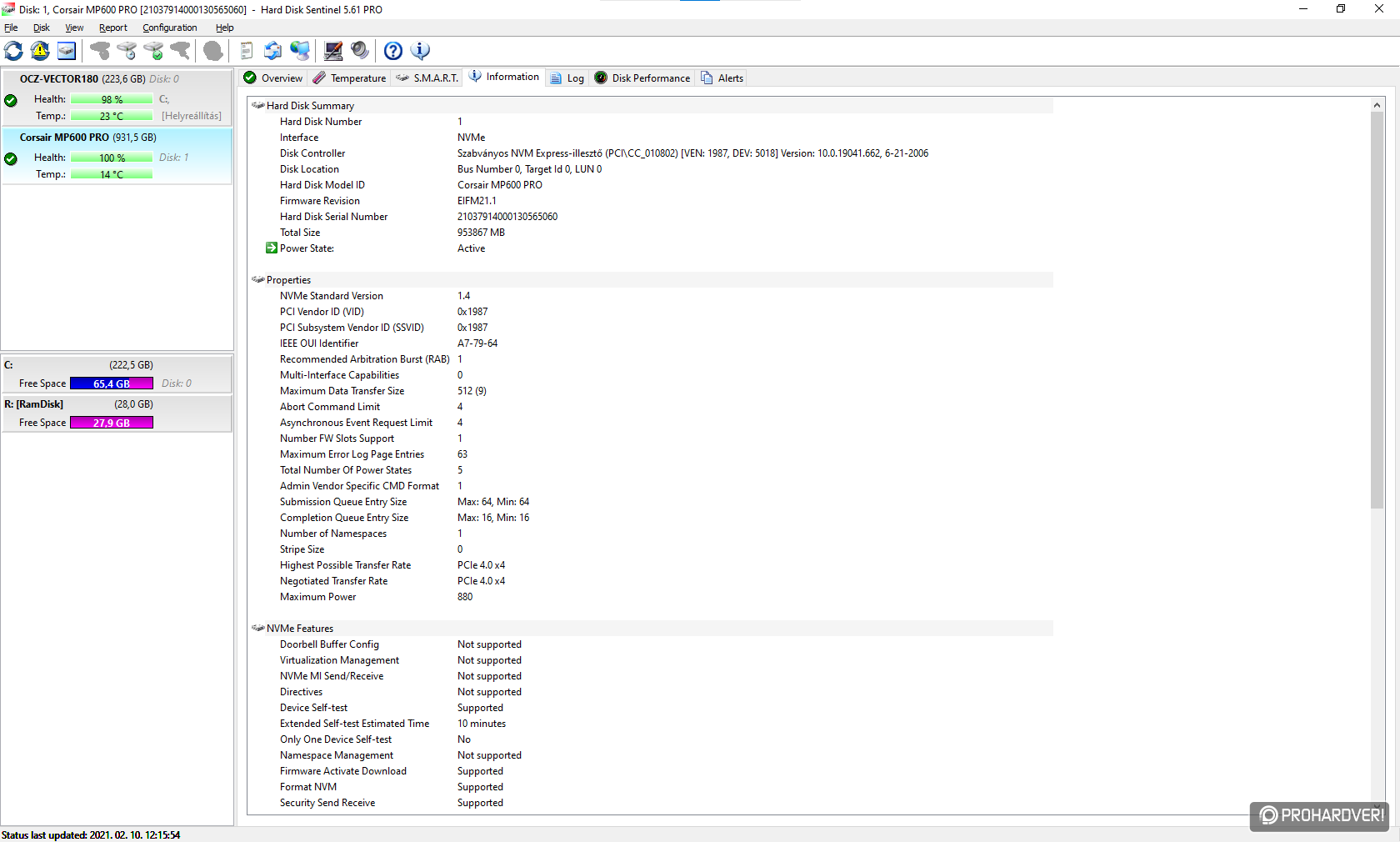Select the R: [RamDisk] partition row
Viewport: 1400px width, 842px height.
click(x=117, y=413)
